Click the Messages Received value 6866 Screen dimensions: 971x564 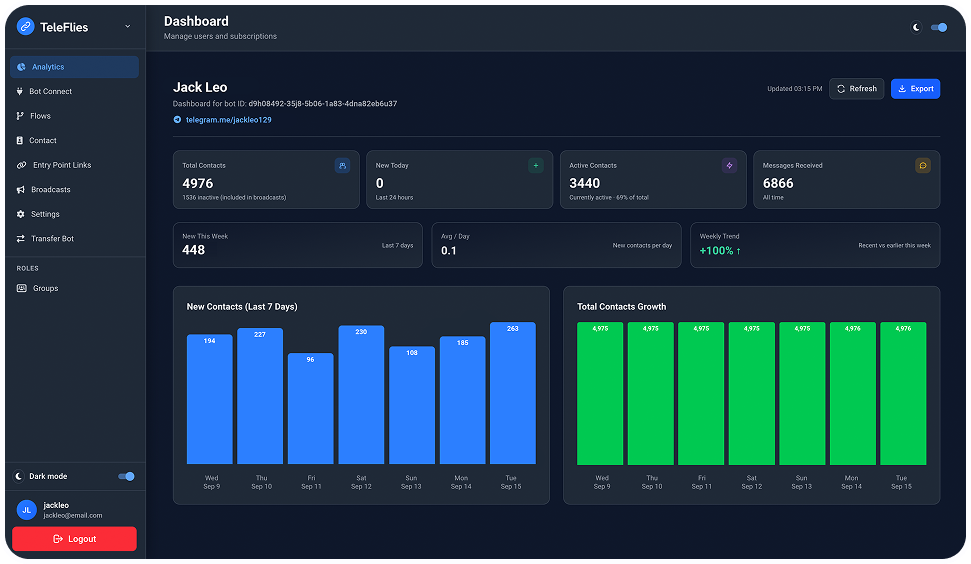778,184
